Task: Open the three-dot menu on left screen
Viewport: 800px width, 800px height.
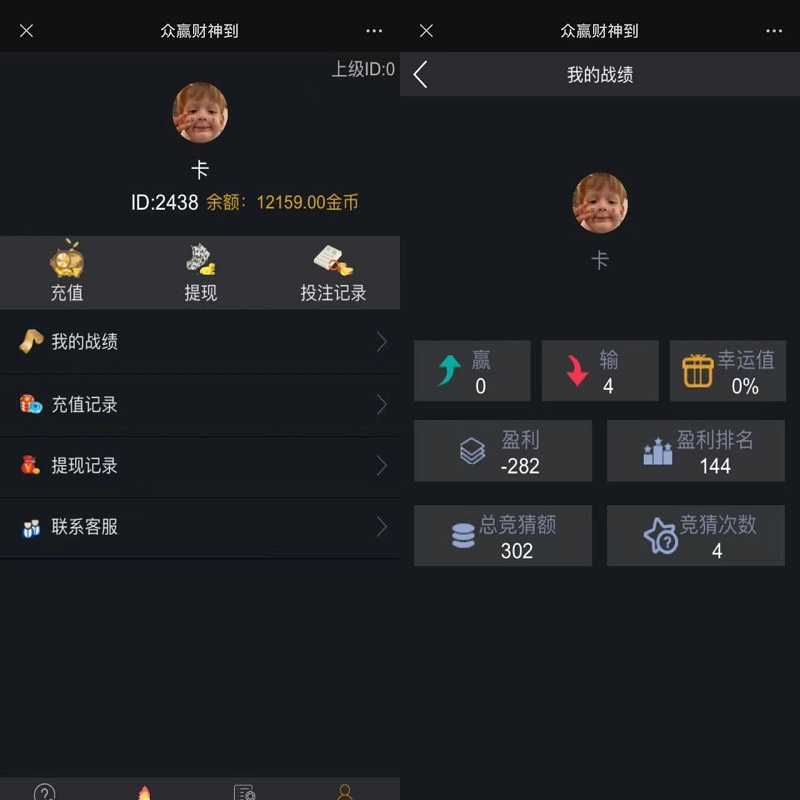Action: click(374, 31)
